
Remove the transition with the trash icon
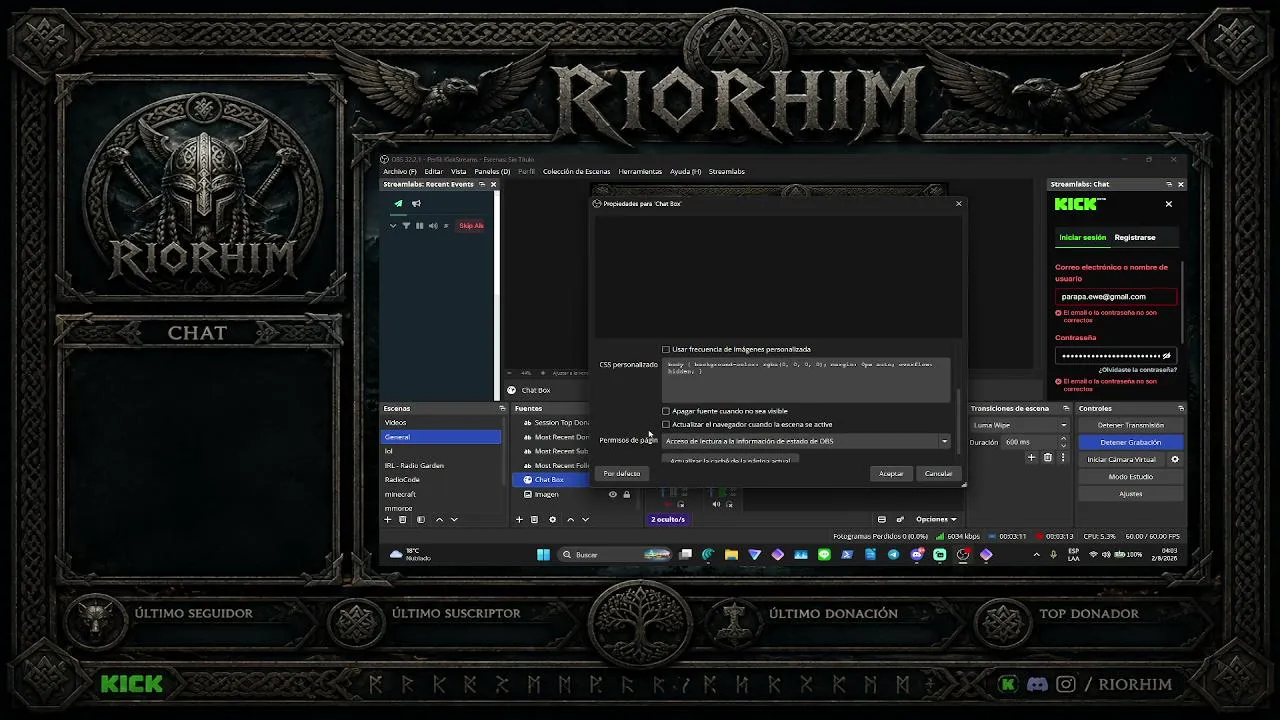coord(1048,458)
